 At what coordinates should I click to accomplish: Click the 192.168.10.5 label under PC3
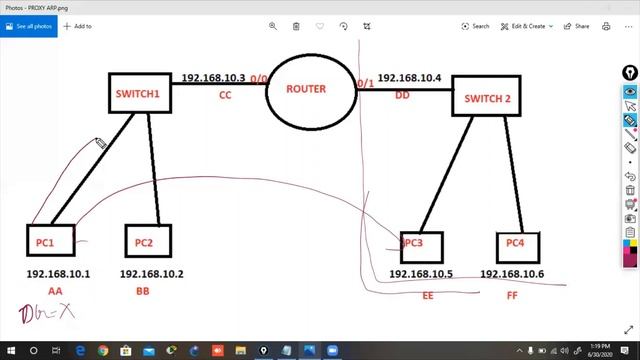[421, 274]
